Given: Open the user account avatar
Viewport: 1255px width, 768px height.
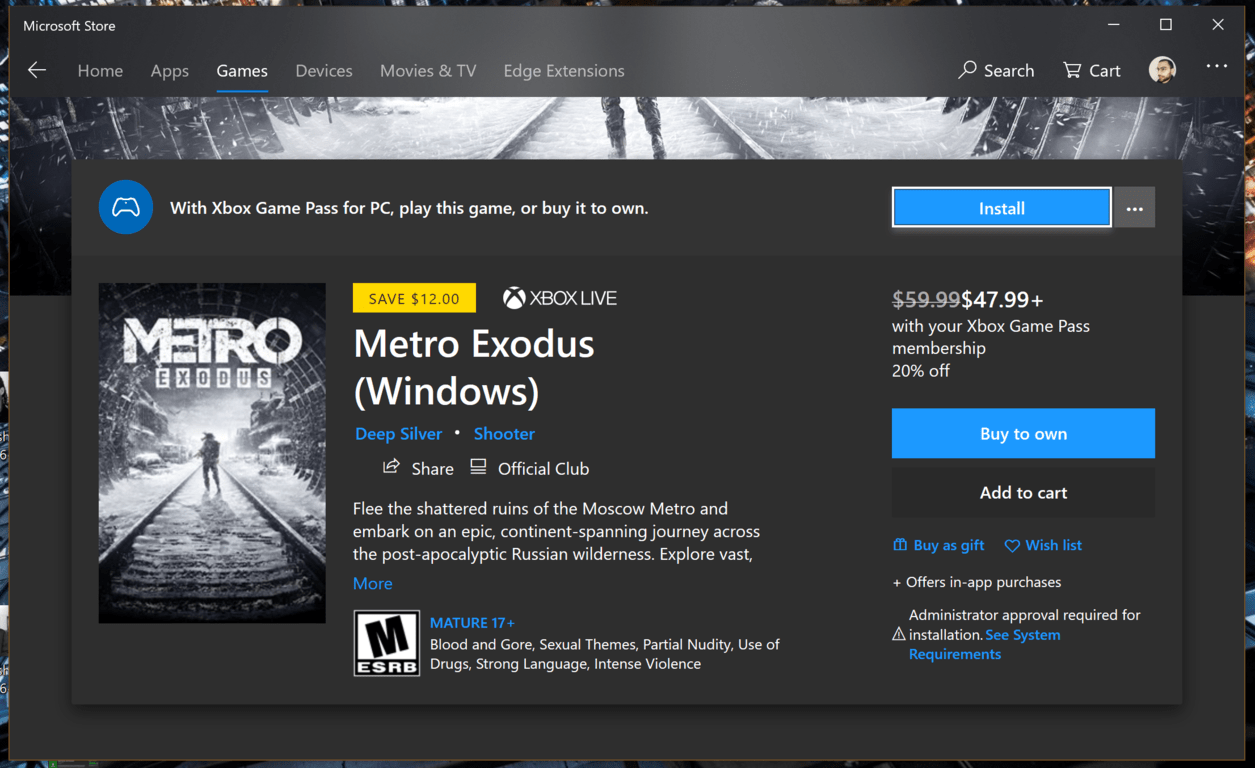Looking at the screenshot, I should coord(1162,70).
